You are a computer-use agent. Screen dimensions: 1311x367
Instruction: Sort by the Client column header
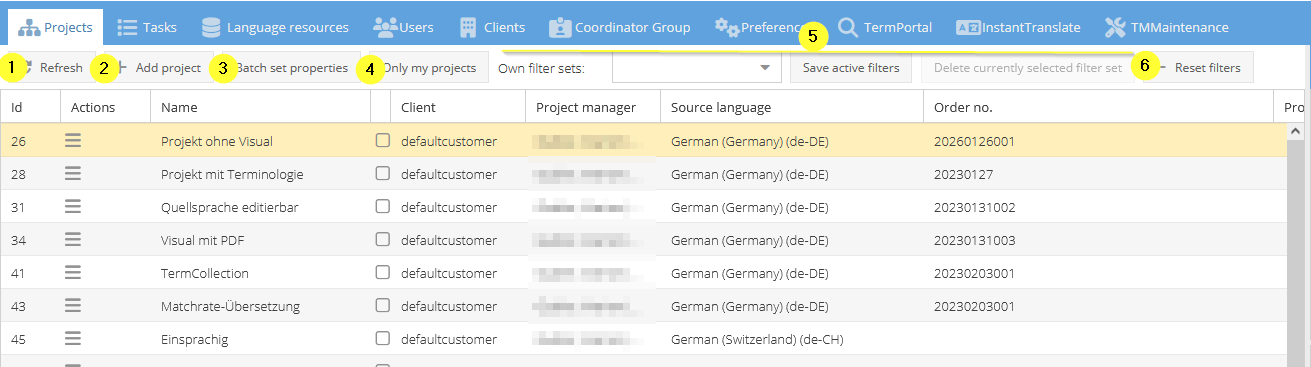pos(458,107)
